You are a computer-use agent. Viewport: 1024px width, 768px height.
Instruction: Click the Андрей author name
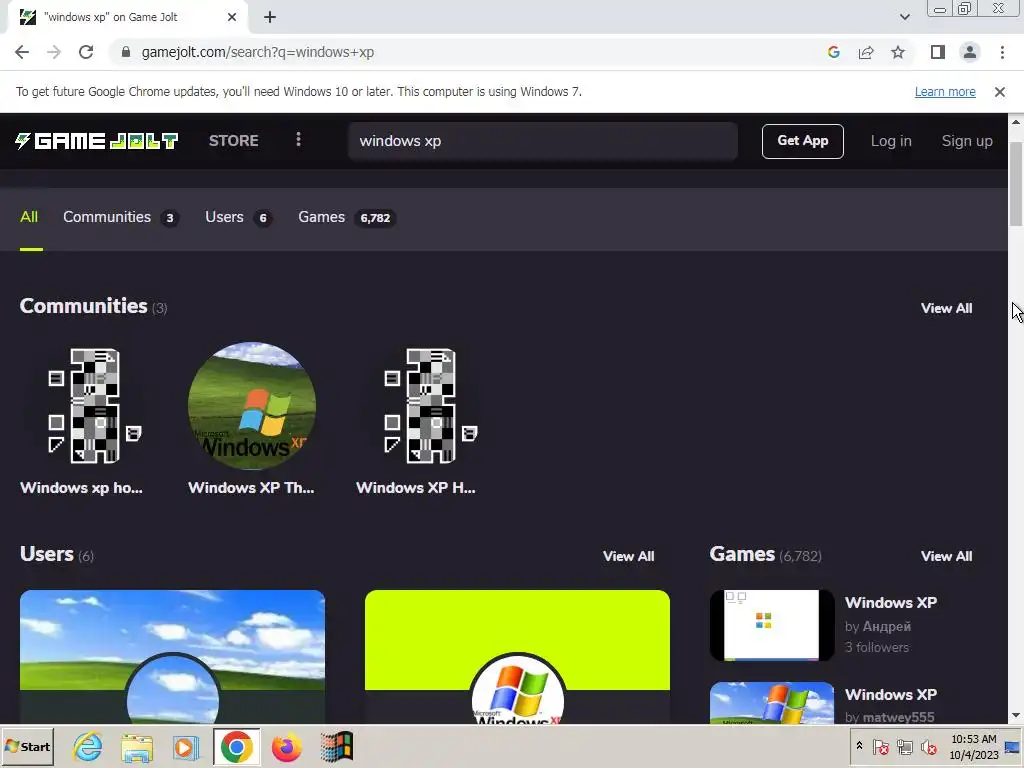pyautogui.click(x=886, y=626)
